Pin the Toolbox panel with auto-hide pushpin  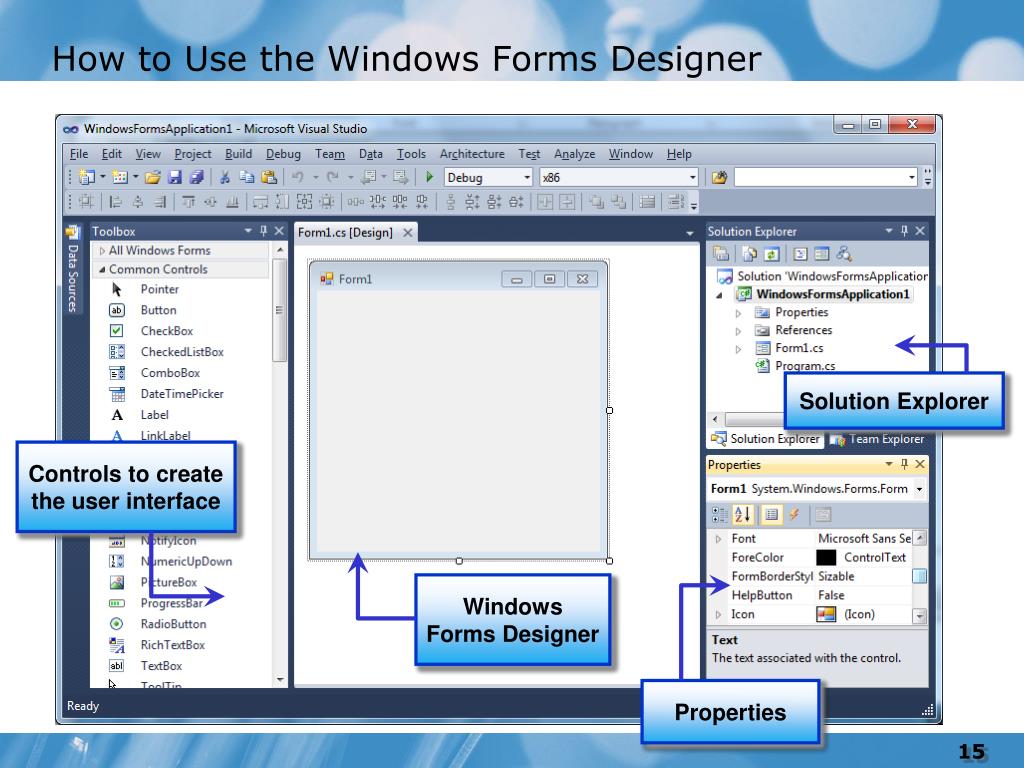pyautogui.click(x=264, y=231)
